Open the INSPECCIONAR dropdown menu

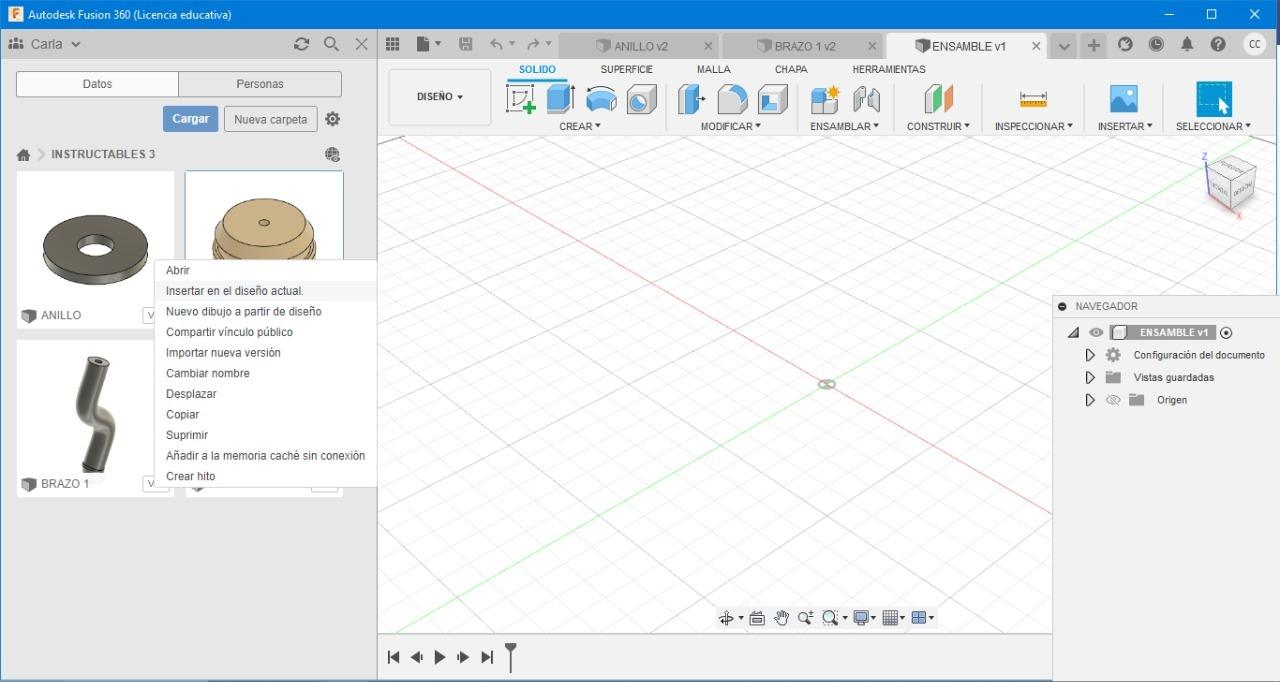point(1034,127)
